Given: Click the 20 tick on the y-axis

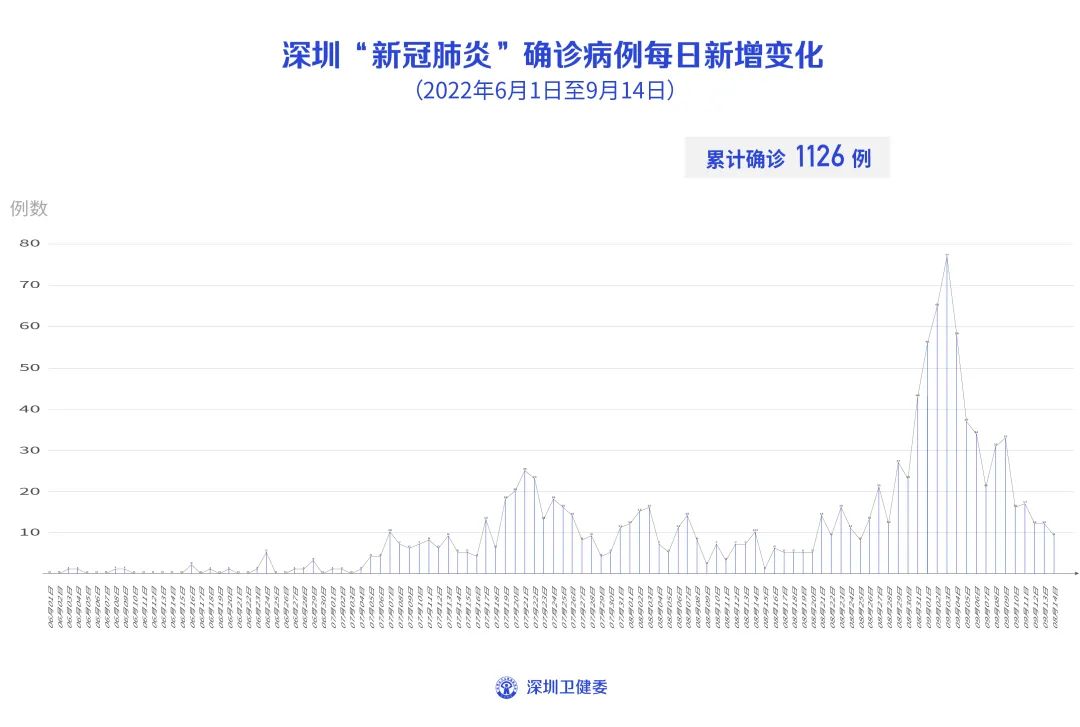Looking at the screenshot, I should (29, 491).
